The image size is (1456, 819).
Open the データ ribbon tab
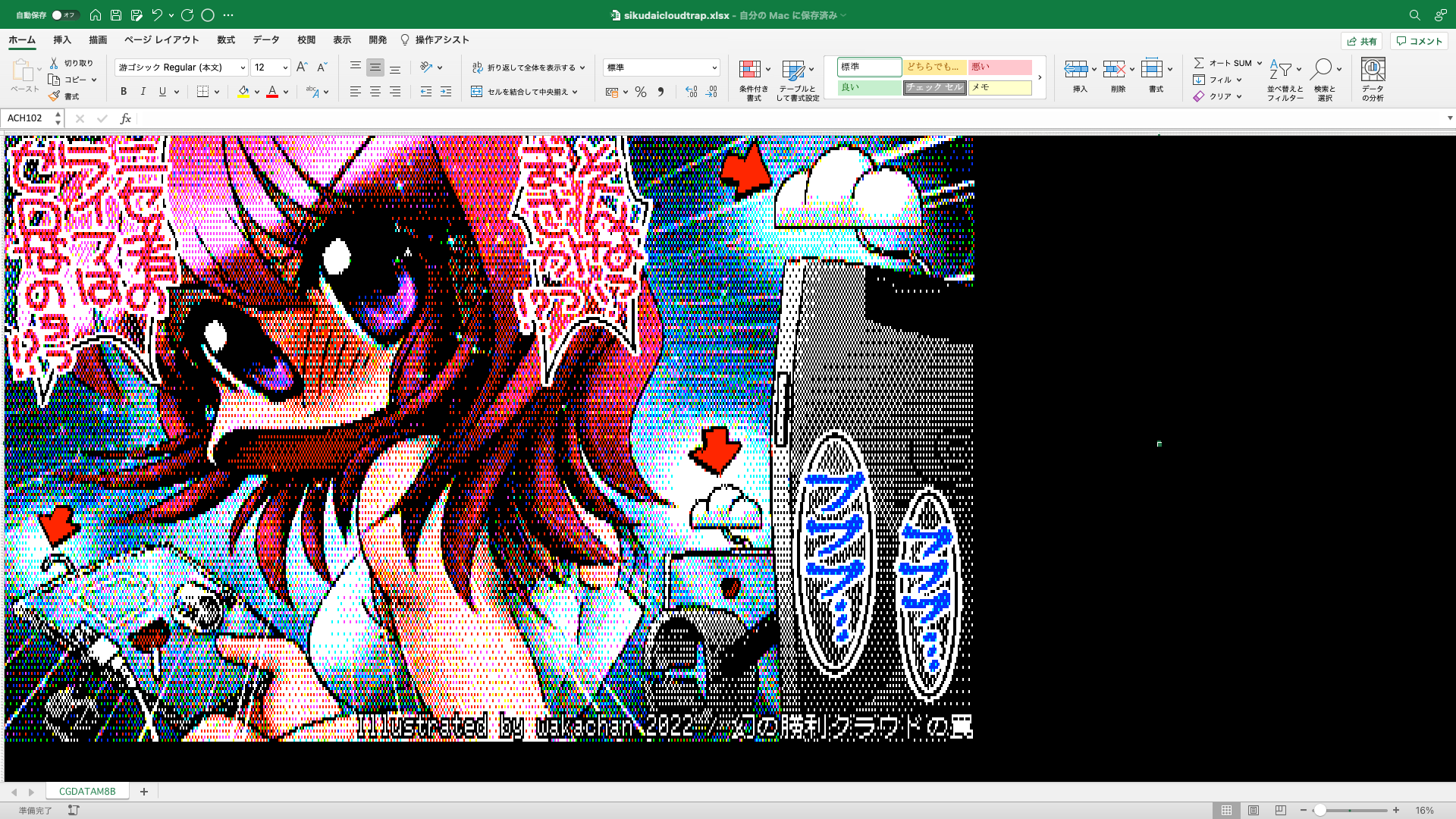266,40
